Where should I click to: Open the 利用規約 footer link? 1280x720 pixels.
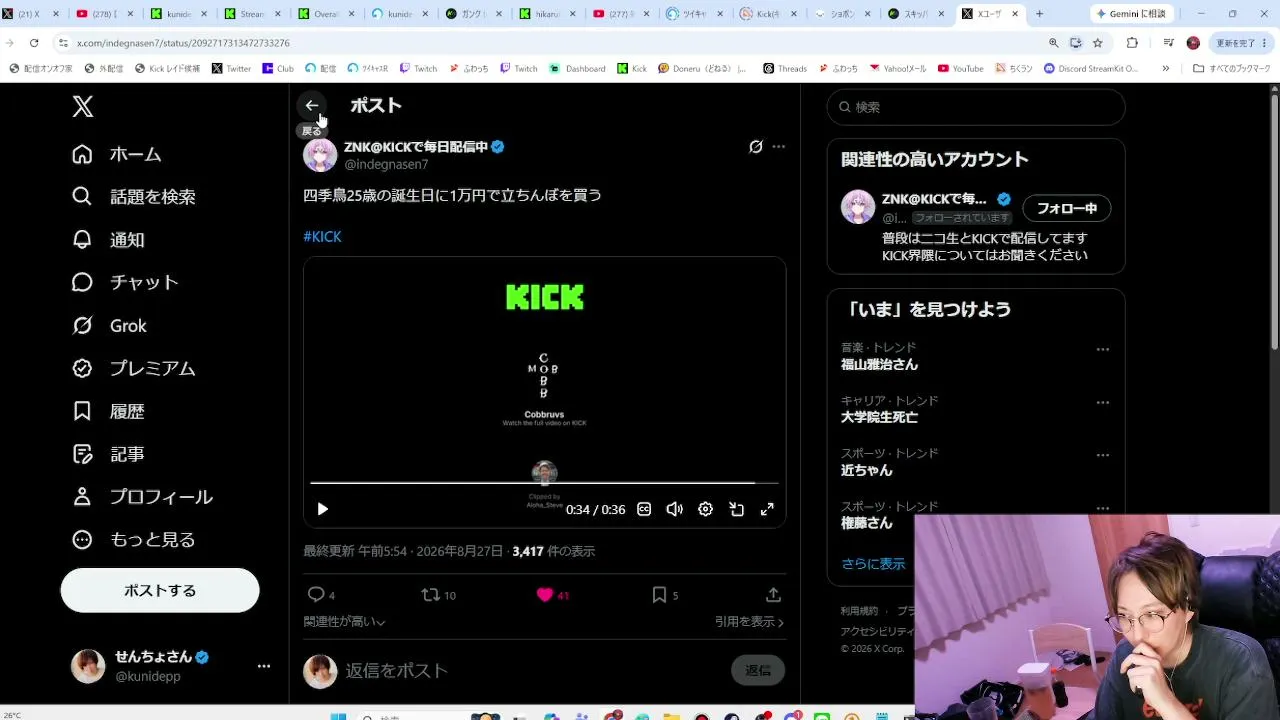coord(859,611)
